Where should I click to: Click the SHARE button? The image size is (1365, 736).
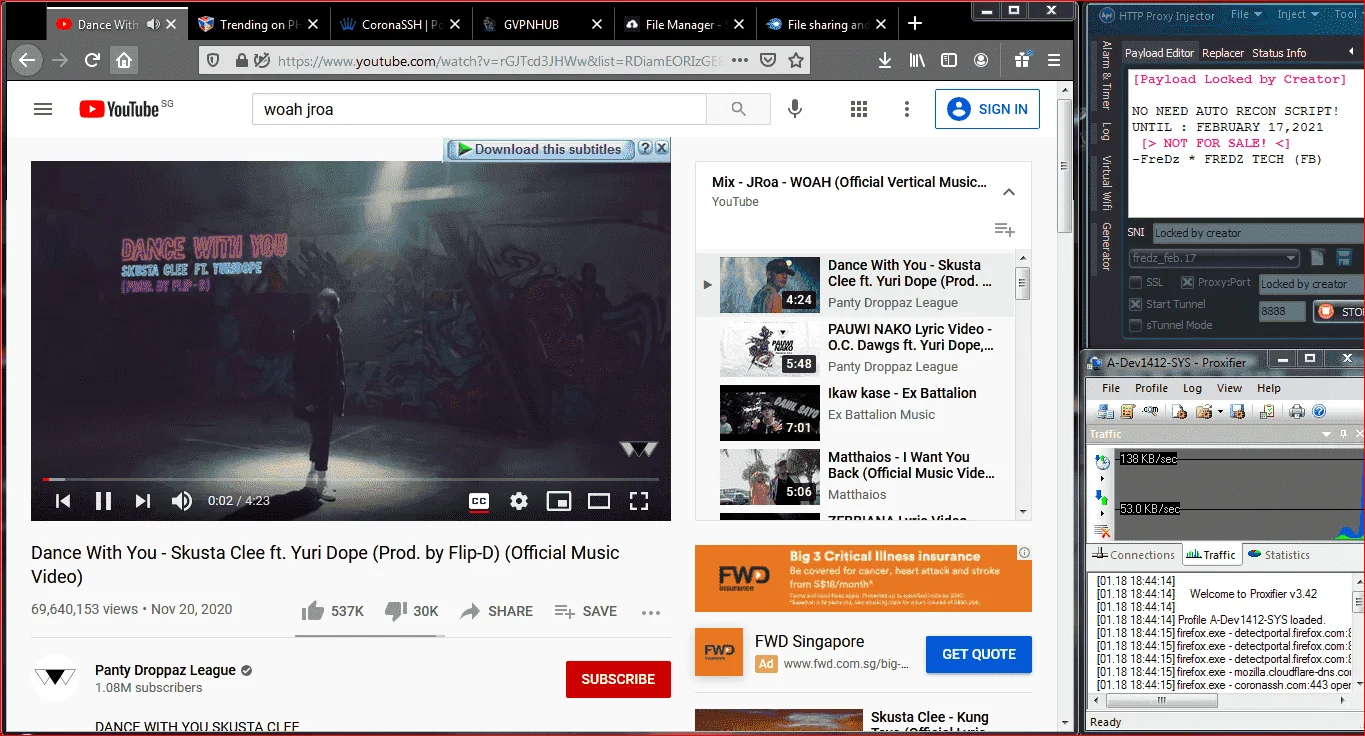496,611
